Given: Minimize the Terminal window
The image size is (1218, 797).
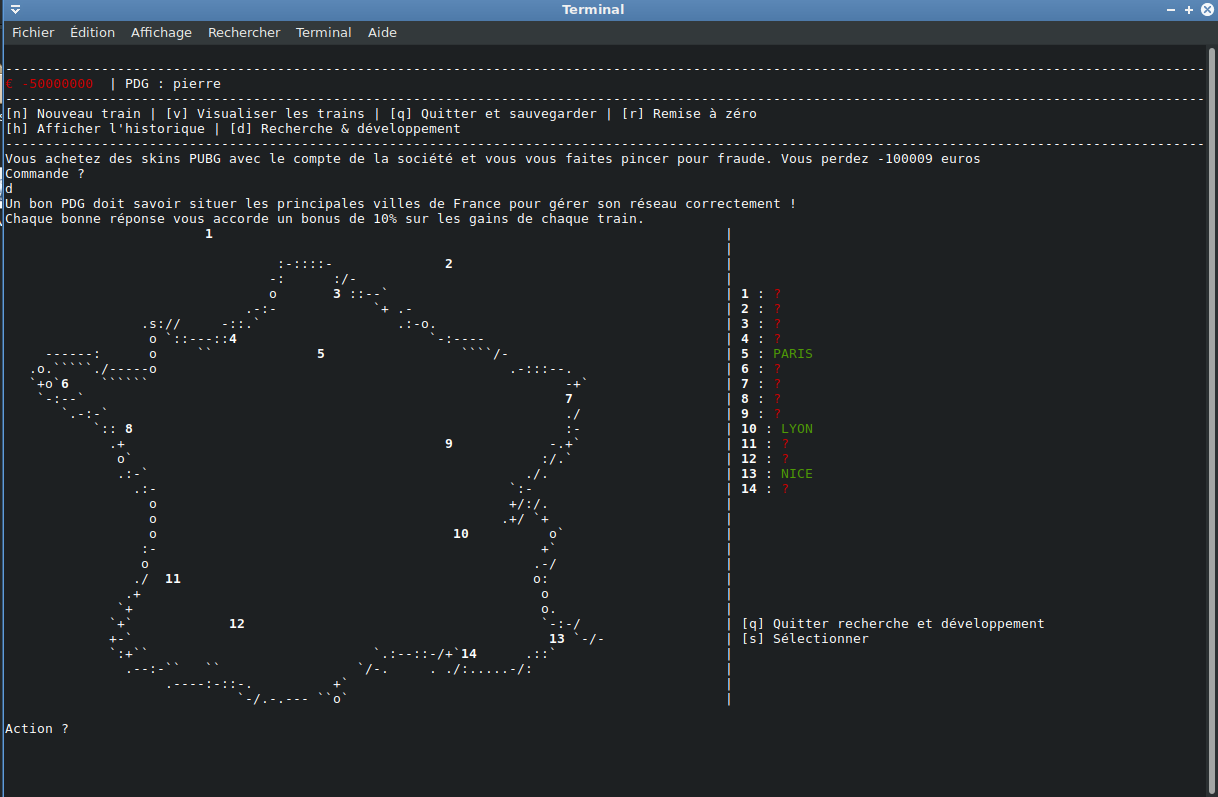Looking at the screenshot, I should (1171, 9).
